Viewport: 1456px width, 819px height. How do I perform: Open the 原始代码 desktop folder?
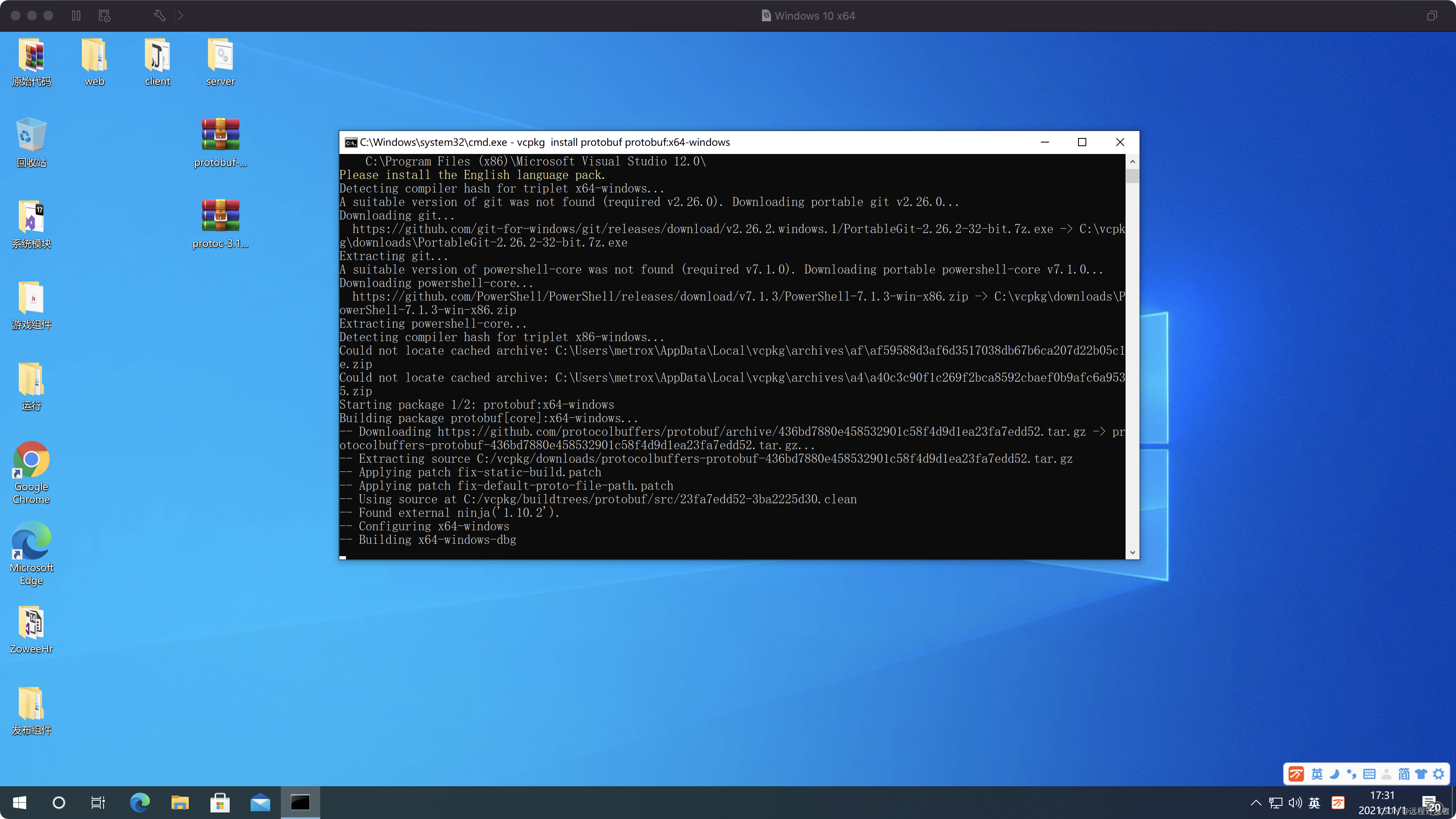pos(32,62)
